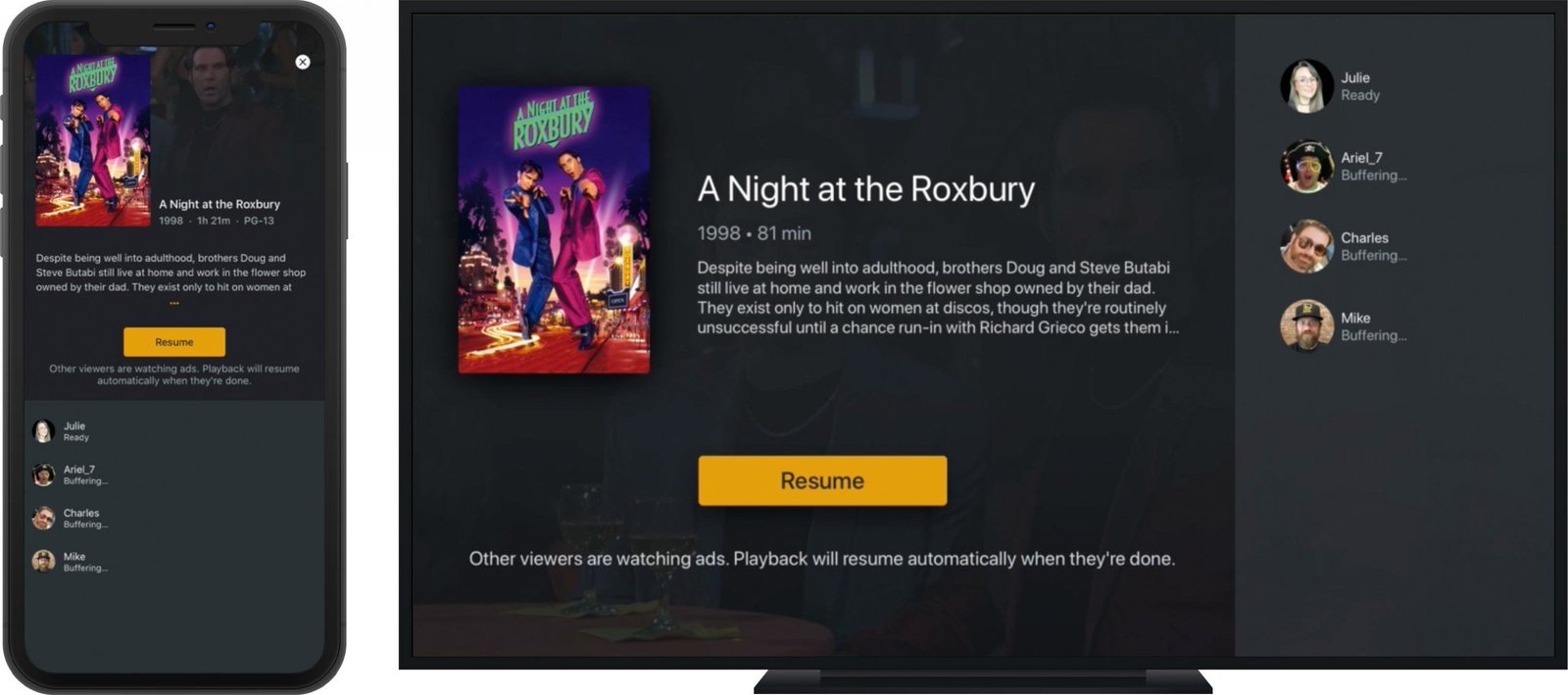The image size is (1568, 695).
Task: Select the large Resume button on TV
Action: click(x=822, y=480)
